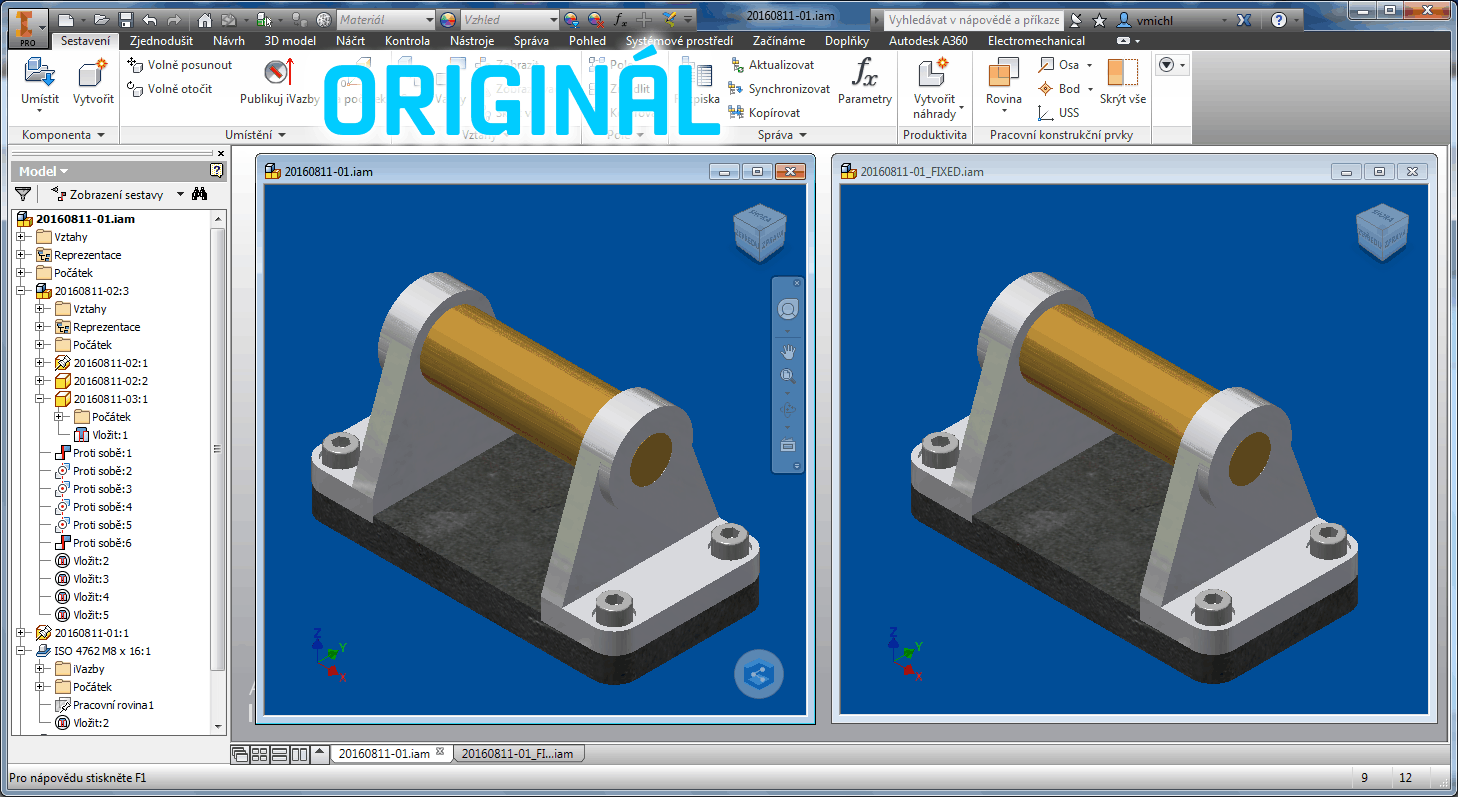Viewport: 1458px width, 797px height.
Task: Click the help search input field
Action: click(972, 20)
